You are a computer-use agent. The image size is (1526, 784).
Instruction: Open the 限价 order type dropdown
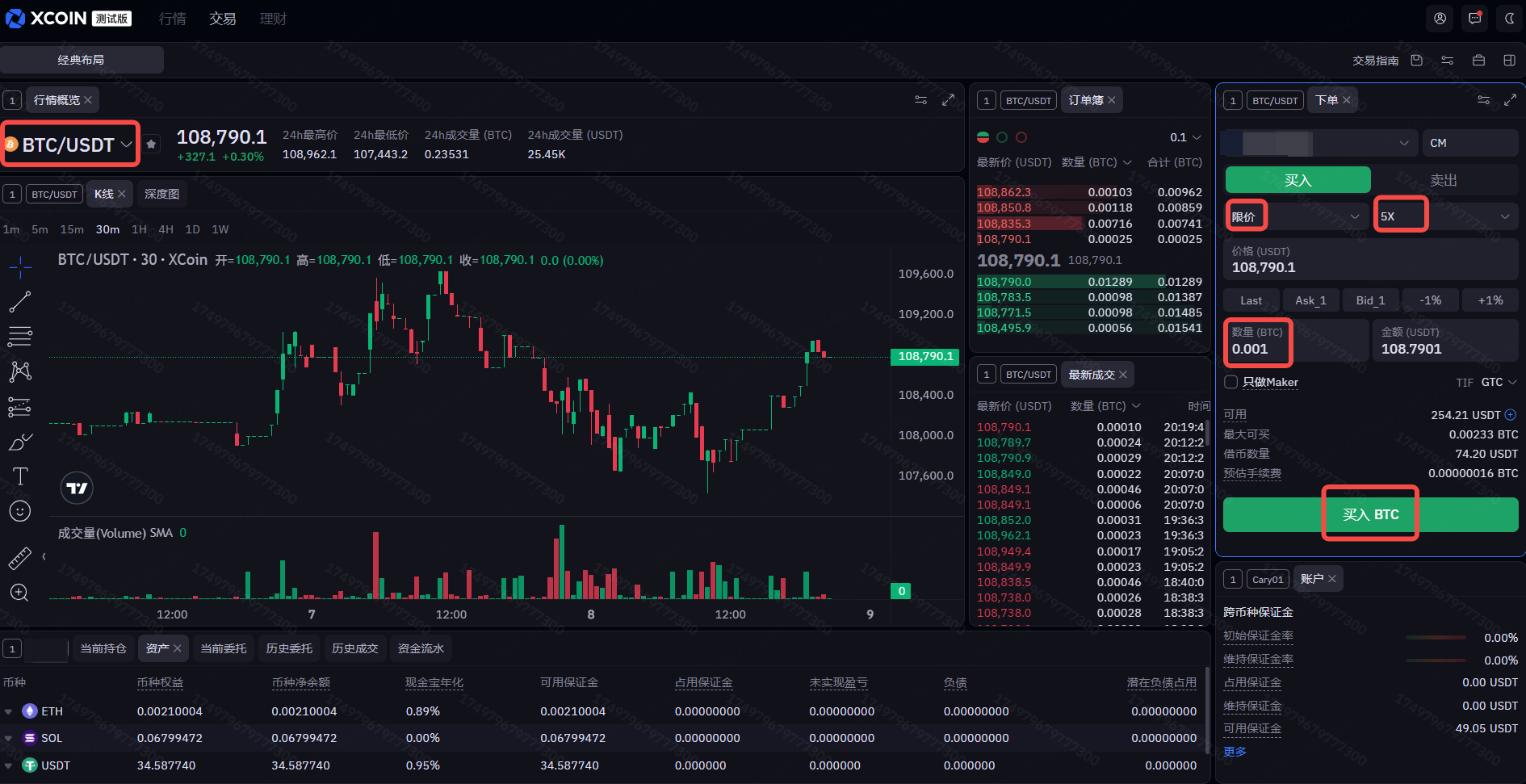(1294, 216)
